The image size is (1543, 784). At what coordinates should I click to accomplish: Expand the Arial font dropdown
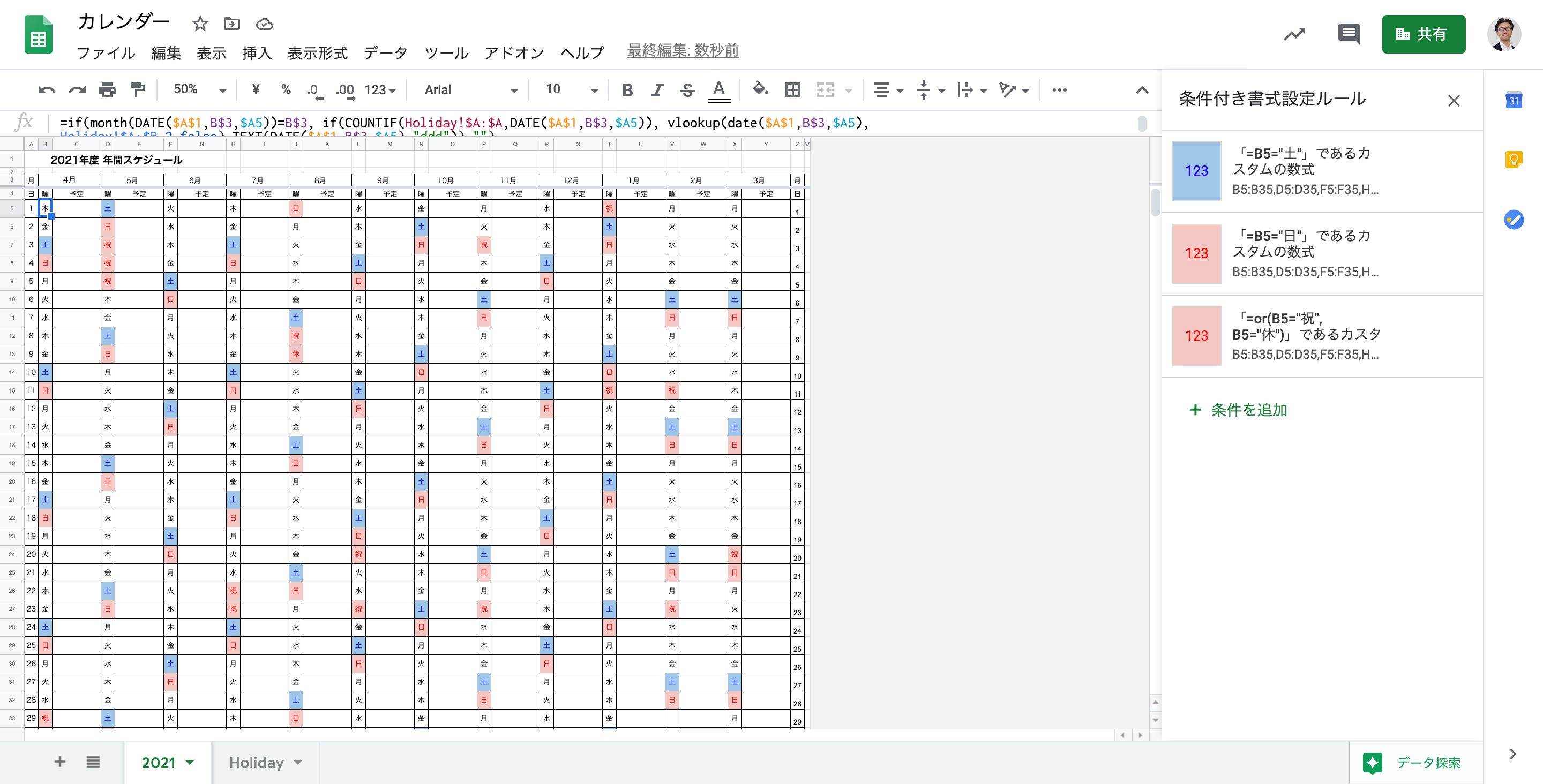pos(470,90)
